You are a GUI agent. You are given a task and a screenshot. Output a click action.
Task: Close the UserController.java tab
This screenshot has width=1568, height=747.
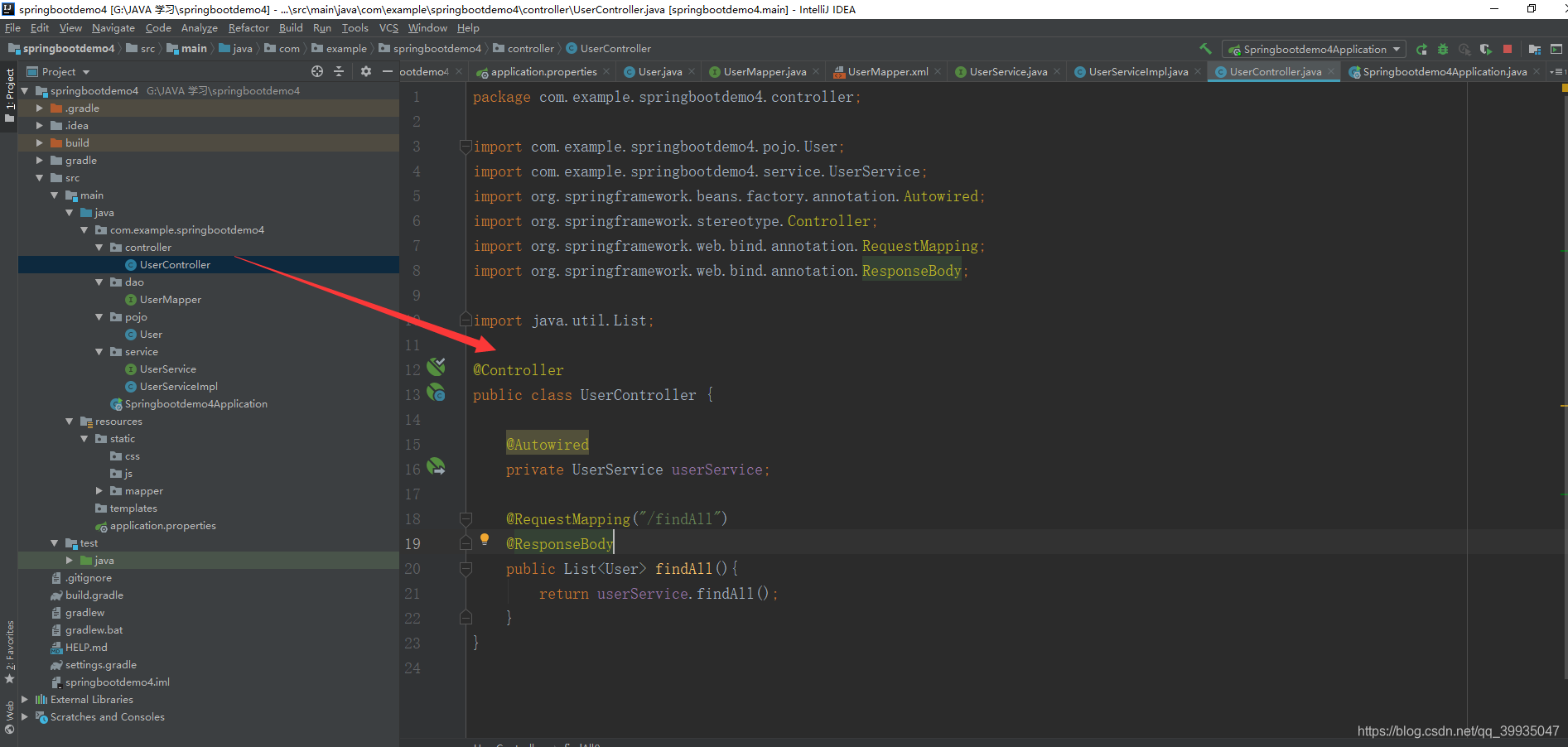tap(1331, 72)
